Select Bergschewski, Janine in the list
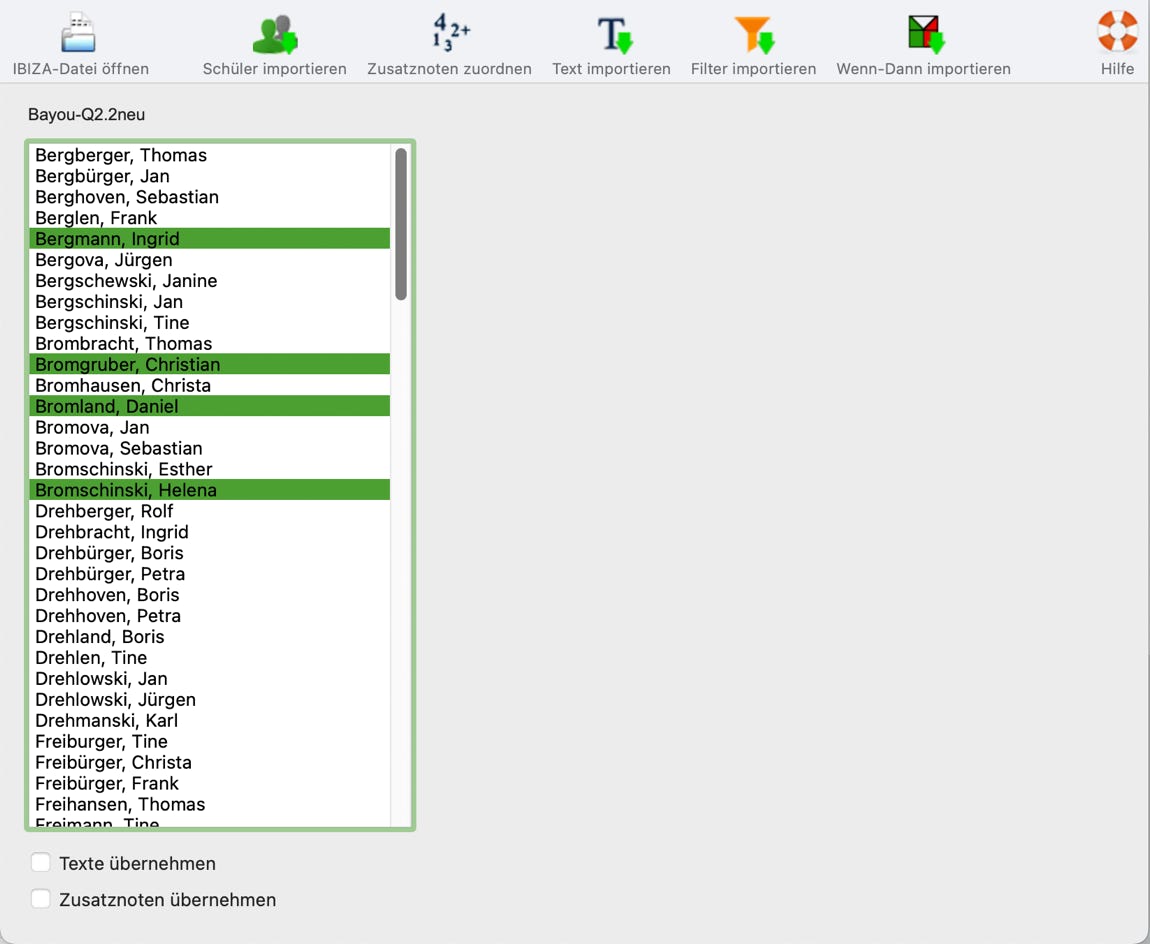This screenshot has width=1150, height=944. coord(126,281)
